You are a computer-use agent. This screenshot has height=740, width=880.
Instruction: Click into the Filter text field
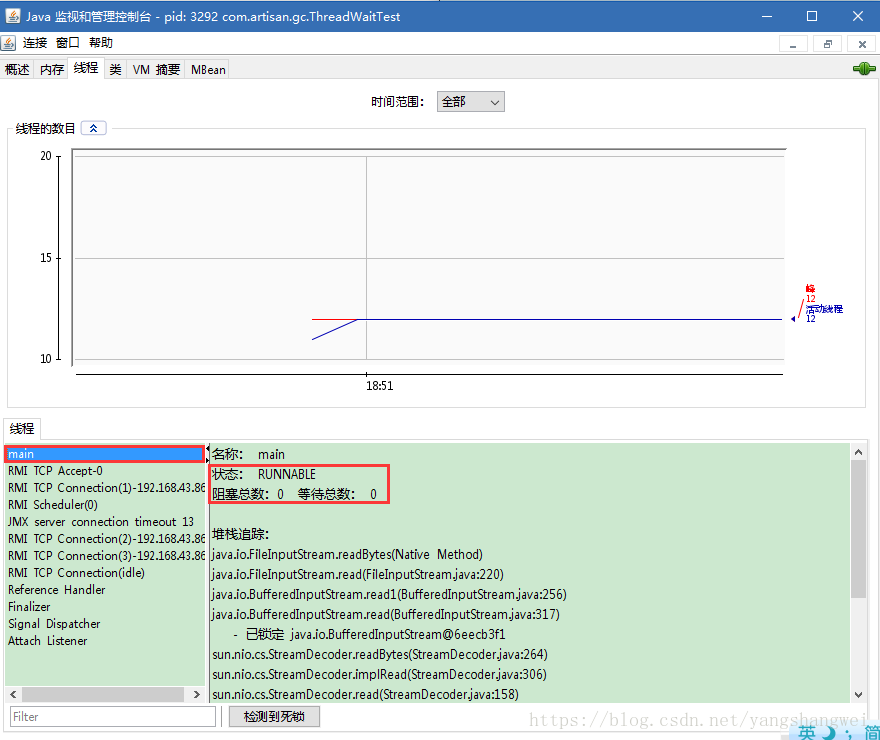[112, 716]
